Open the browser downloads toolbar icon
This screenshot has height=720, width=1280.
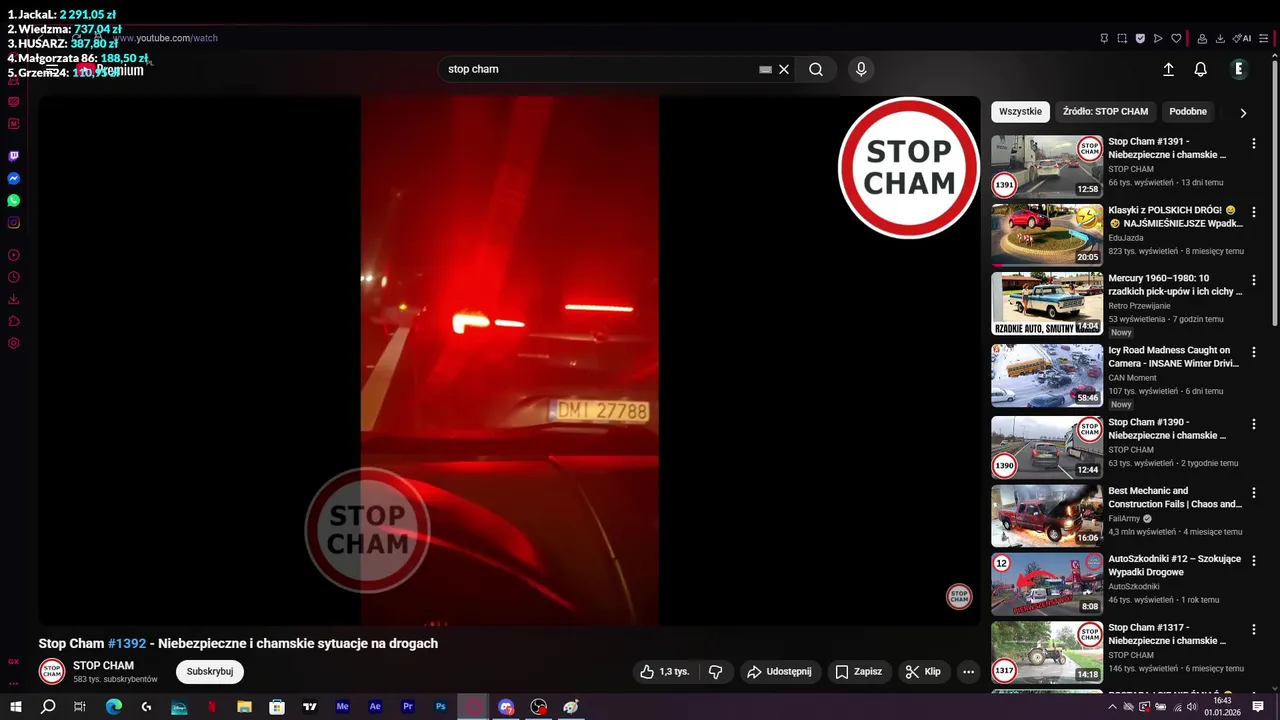click(x=1220, y=39)
